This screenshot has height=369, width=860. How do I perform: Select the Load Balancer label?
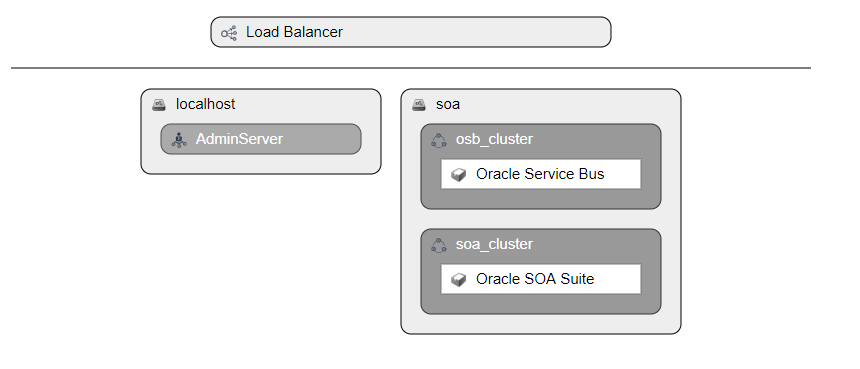tap(294, 32)
